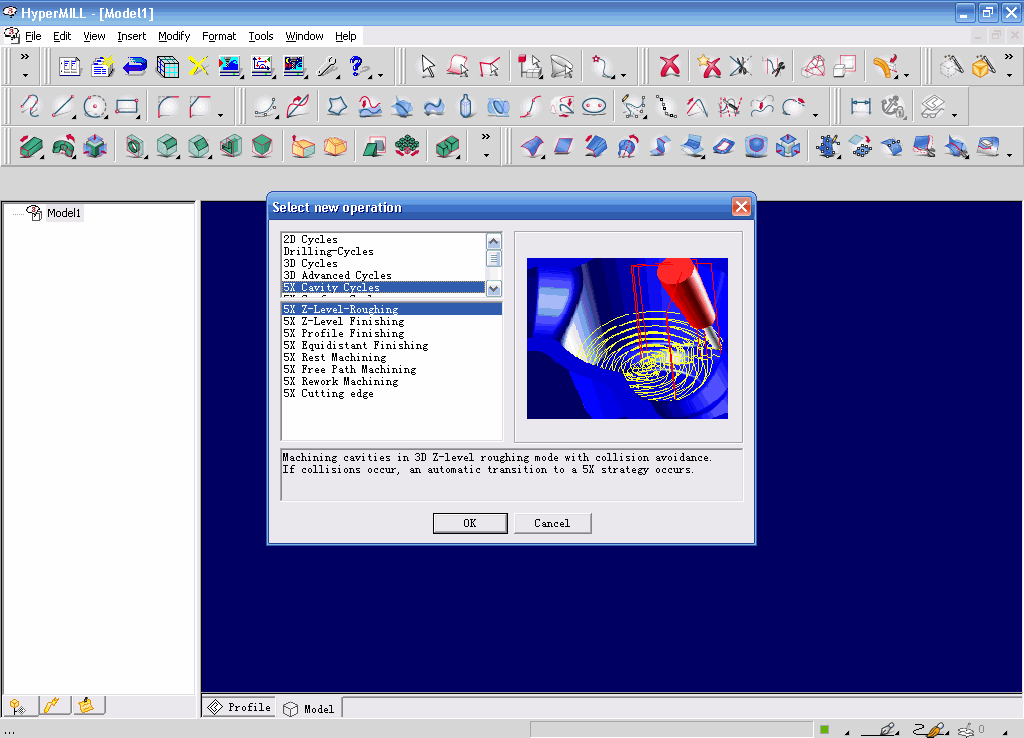Screen dimensions: 1024x738
Task: Choose 5X Profile Finishing operation
Action: point(344,333)
